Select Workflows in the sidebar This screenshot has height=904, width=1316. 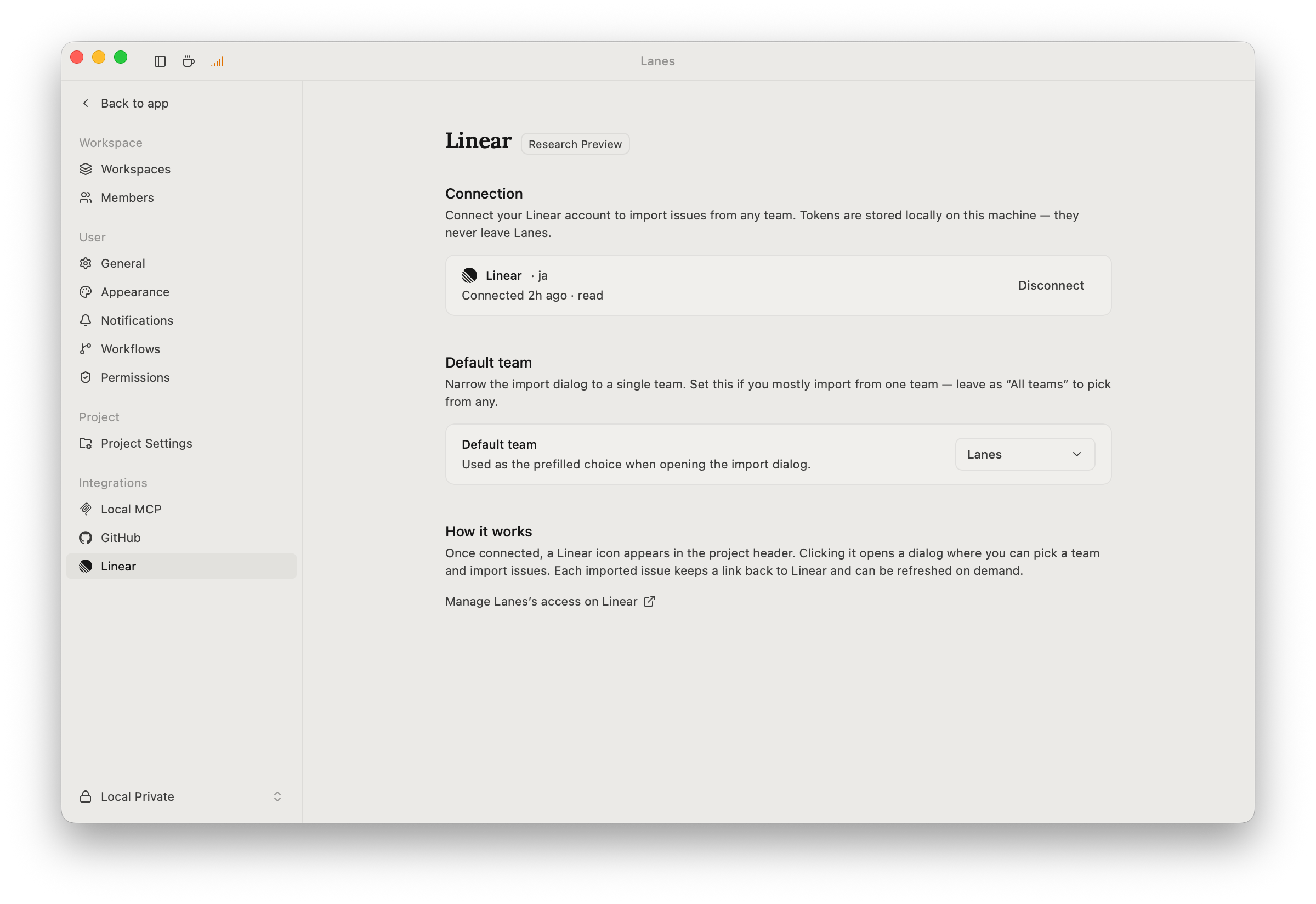tap(181, 349)
